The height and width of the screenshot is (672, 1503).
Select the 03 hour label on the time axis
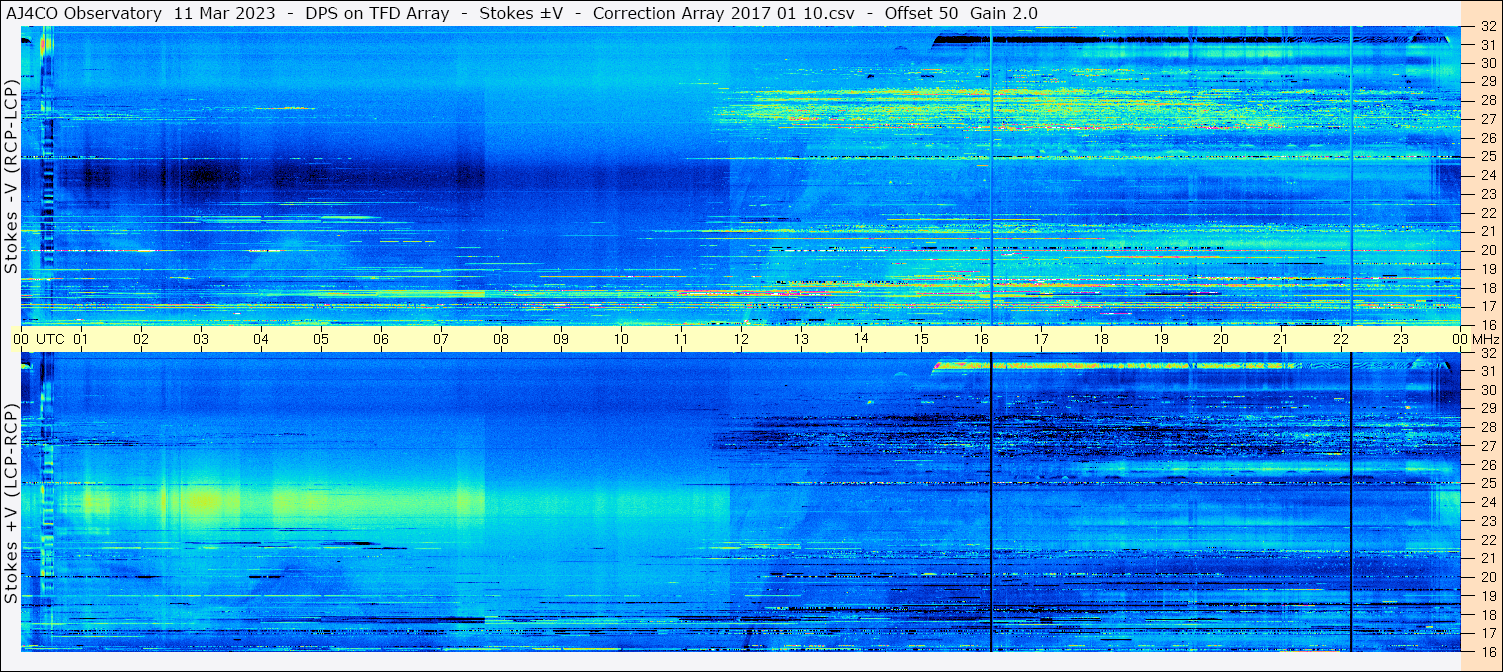point(201,339)
